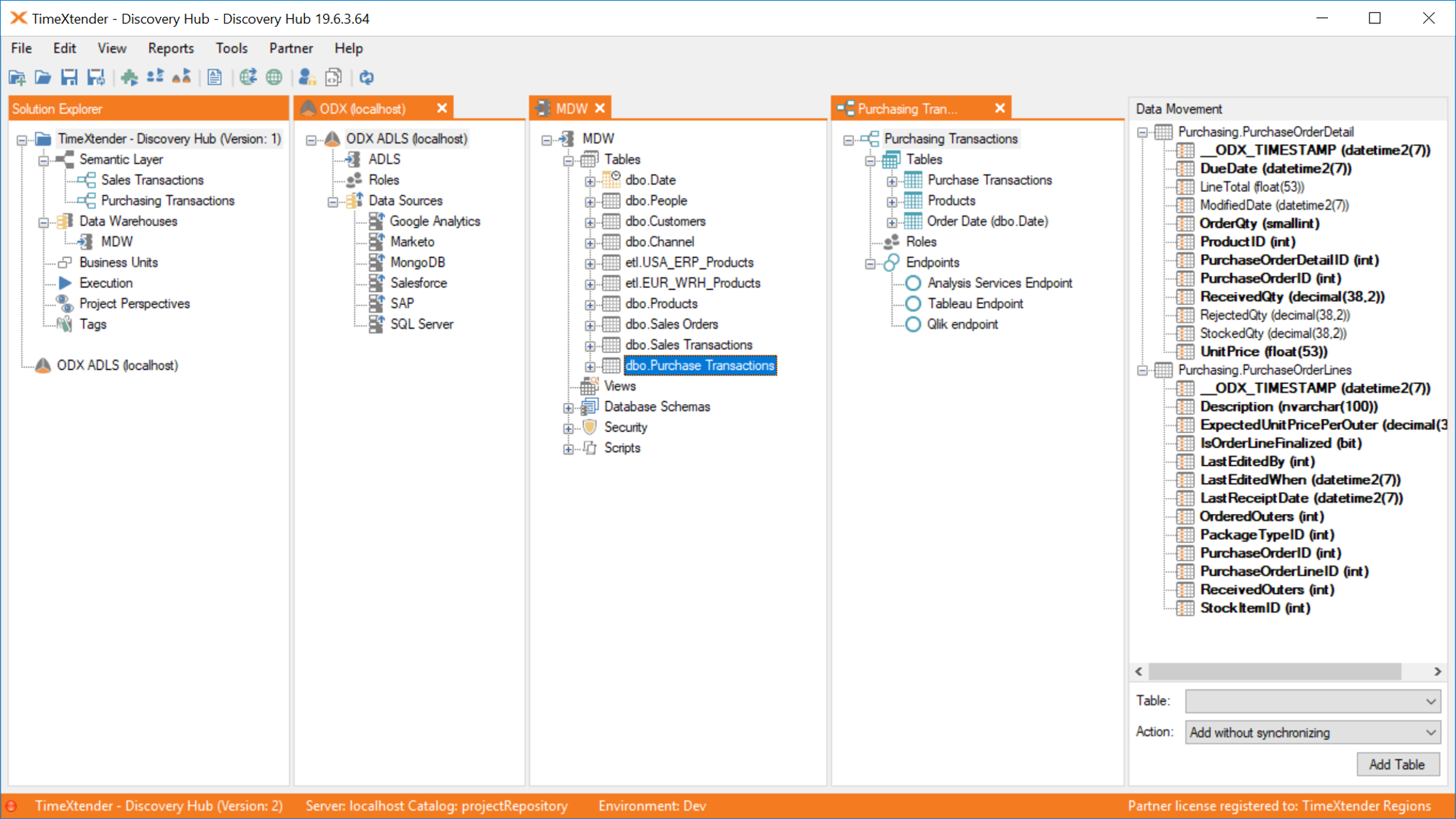Switch to the ODX (localhost) tab
Image resolution: width=1456 pixels, height=819 pixels.
[x=363, y=108]
